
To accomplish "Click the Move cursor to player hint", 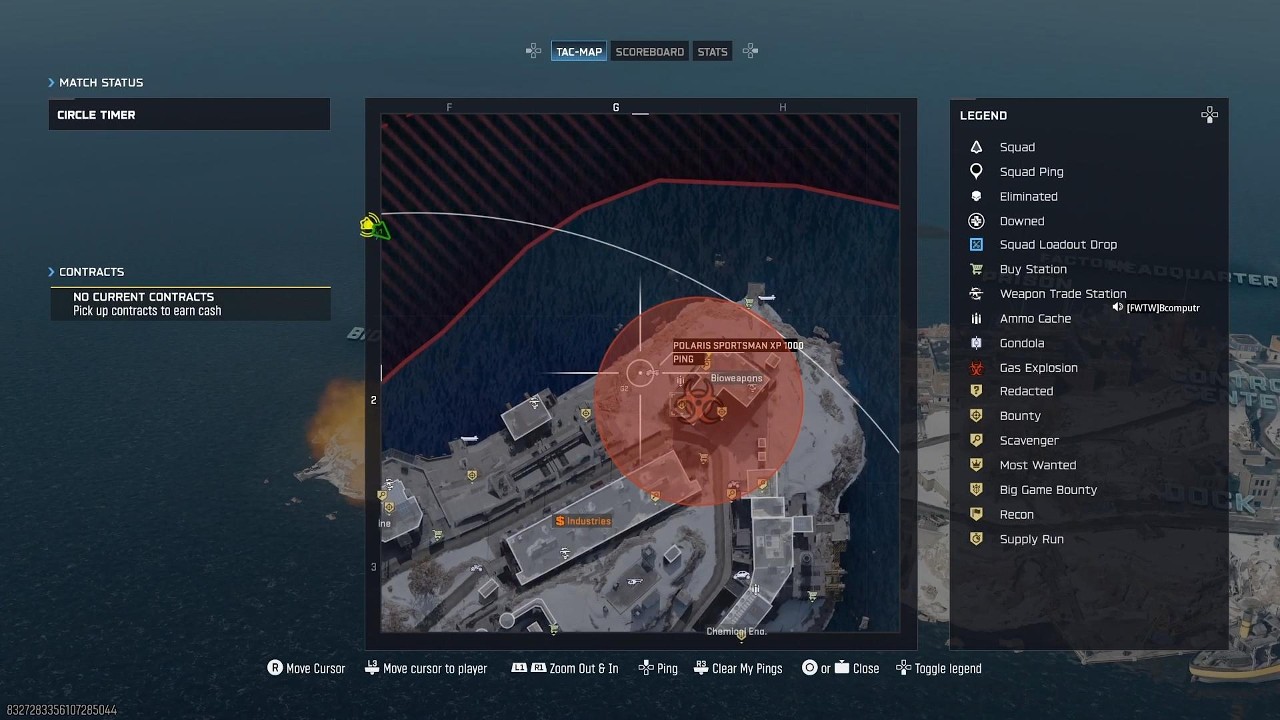I will click(425, 668).
